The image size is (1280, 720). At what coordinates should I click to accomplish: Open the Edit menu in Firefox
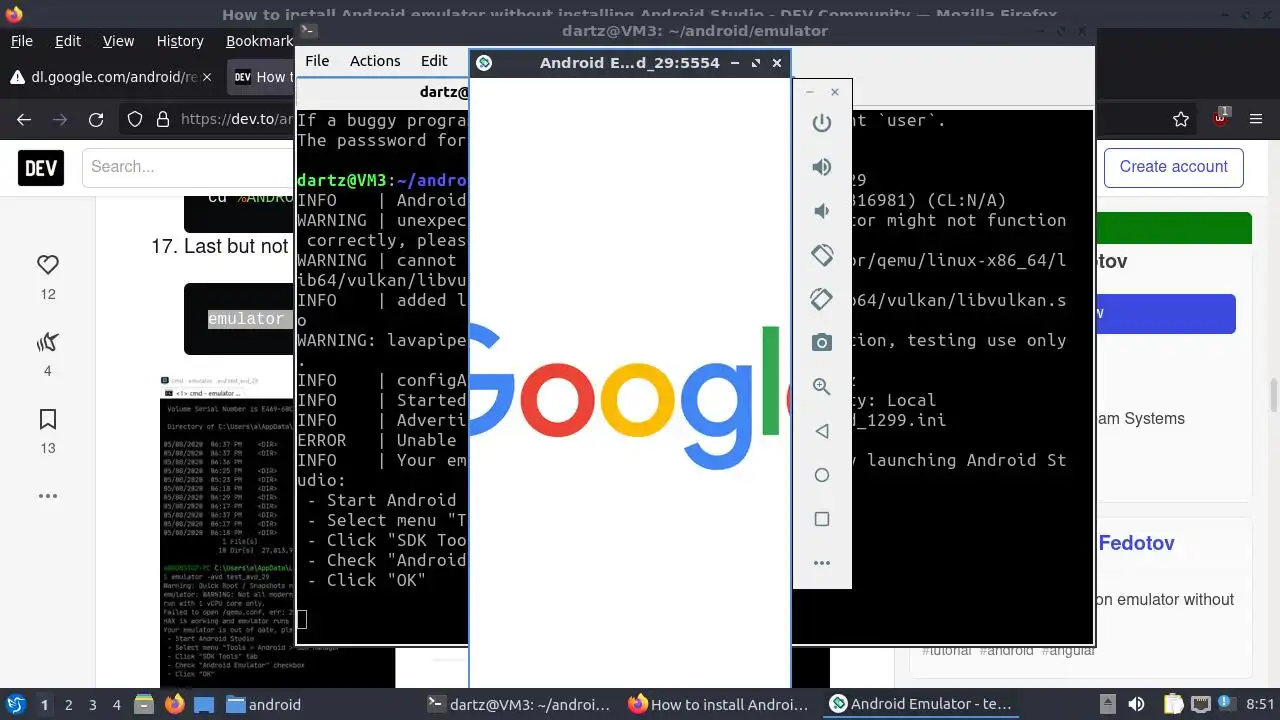[68, 41]
